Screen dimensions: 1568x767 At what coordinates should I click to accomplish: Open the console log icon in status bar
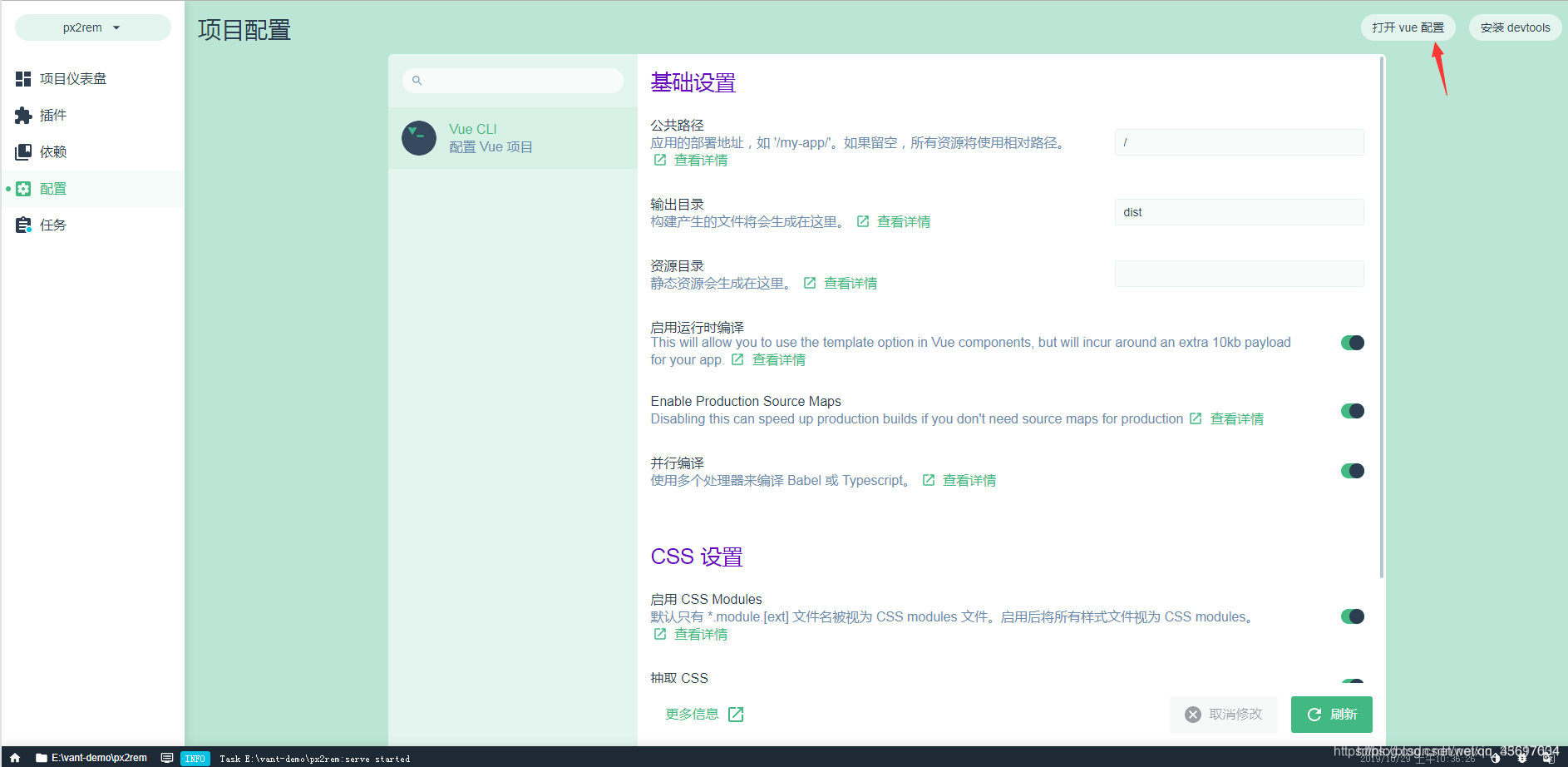click(167, 758)
